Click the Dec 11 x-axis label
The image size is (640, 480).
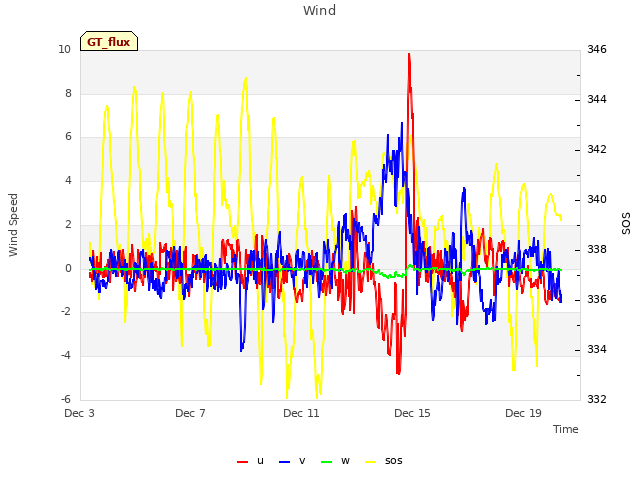[x=301, y=413]
